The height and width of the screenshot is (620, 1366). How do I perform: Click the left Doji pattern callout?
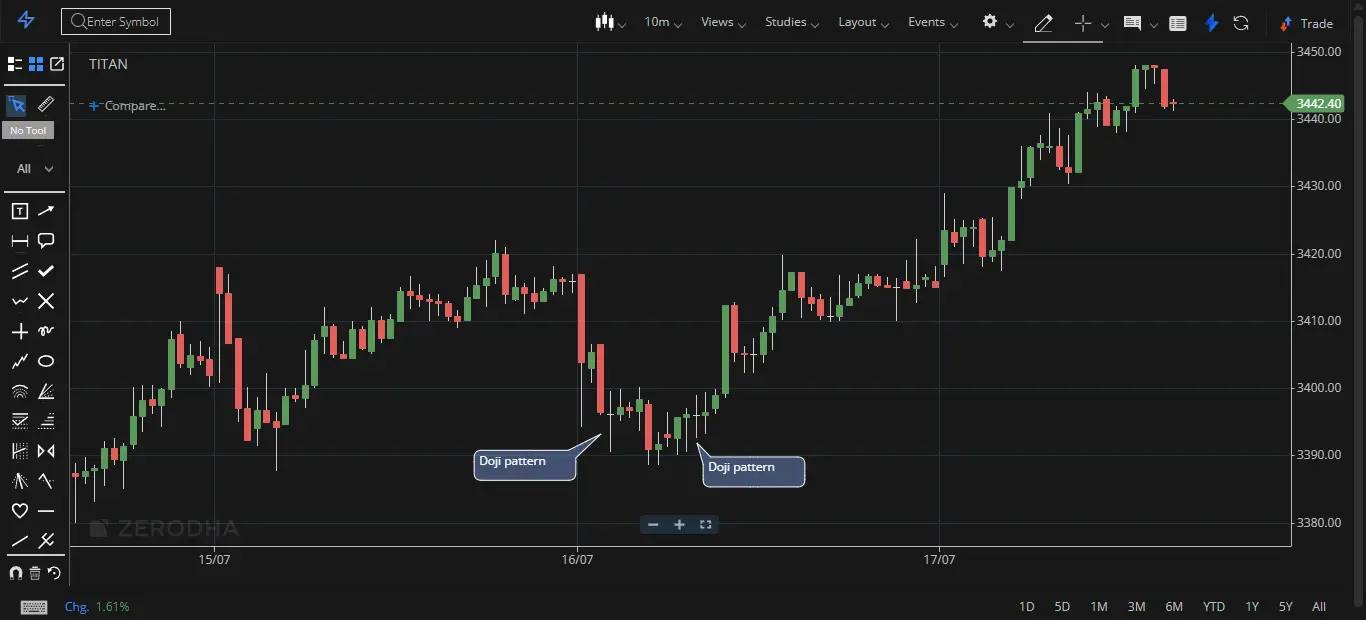point(525,465)
